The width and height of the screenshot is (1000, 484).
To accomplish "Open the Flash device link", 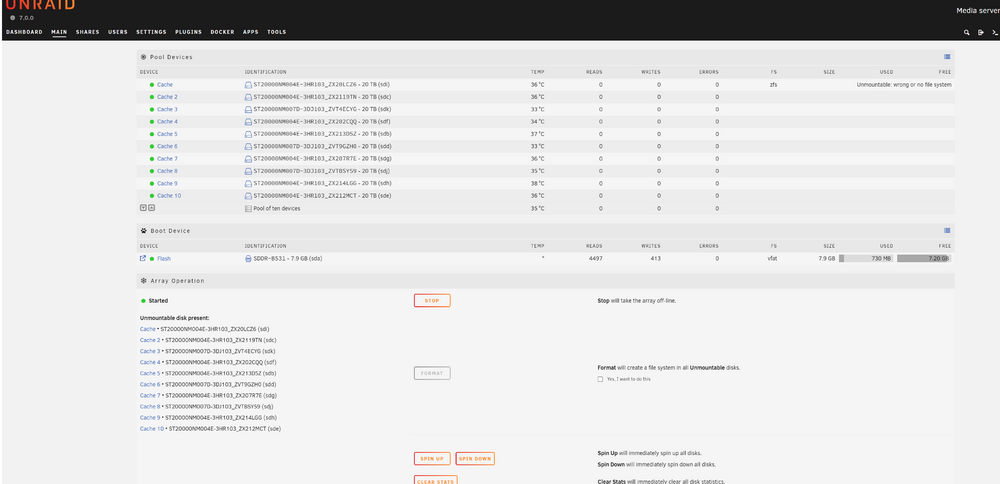I will (164, 259).
